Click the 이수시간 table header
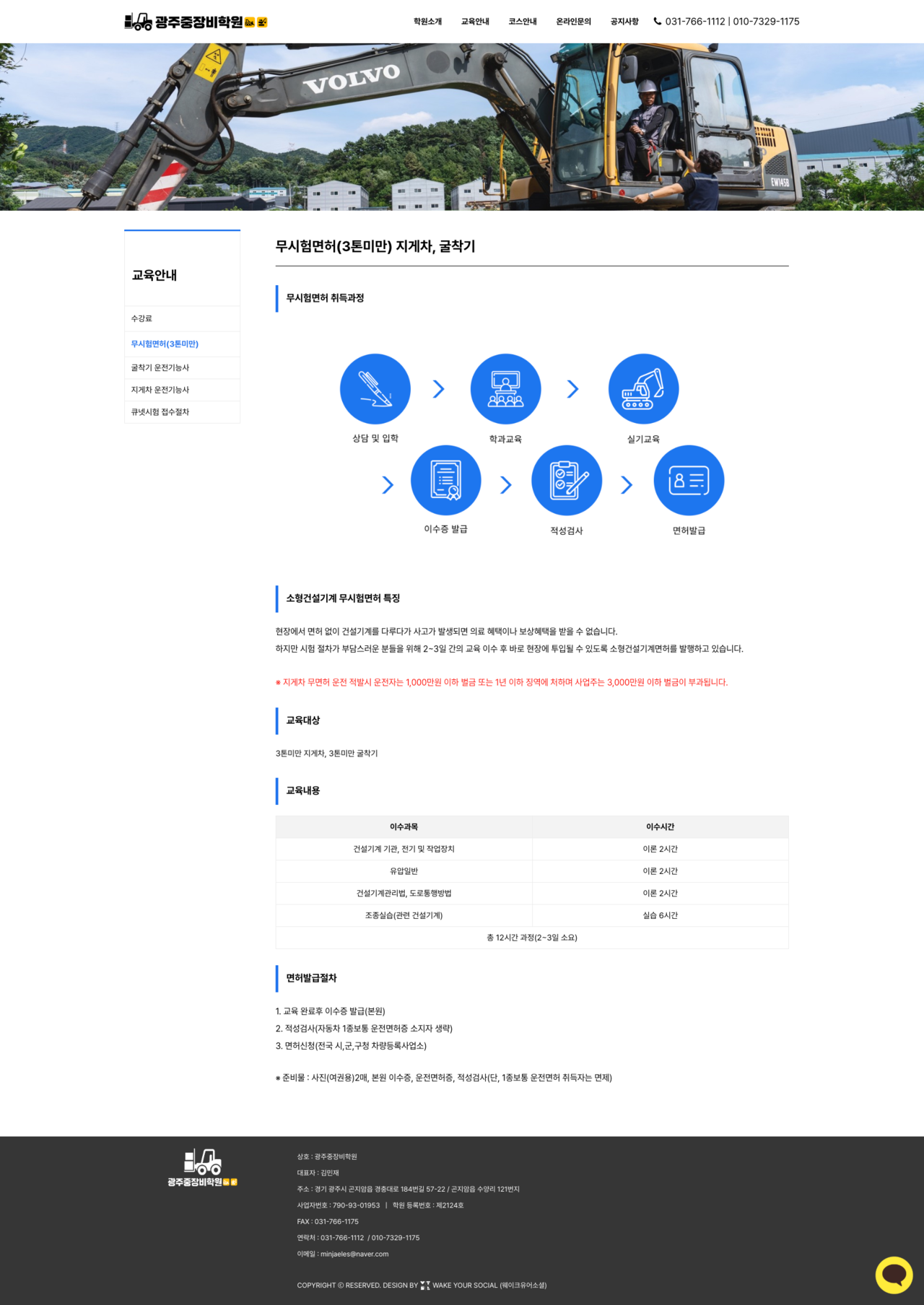This screenshot has height=1305, width=924. coord(661,827)
